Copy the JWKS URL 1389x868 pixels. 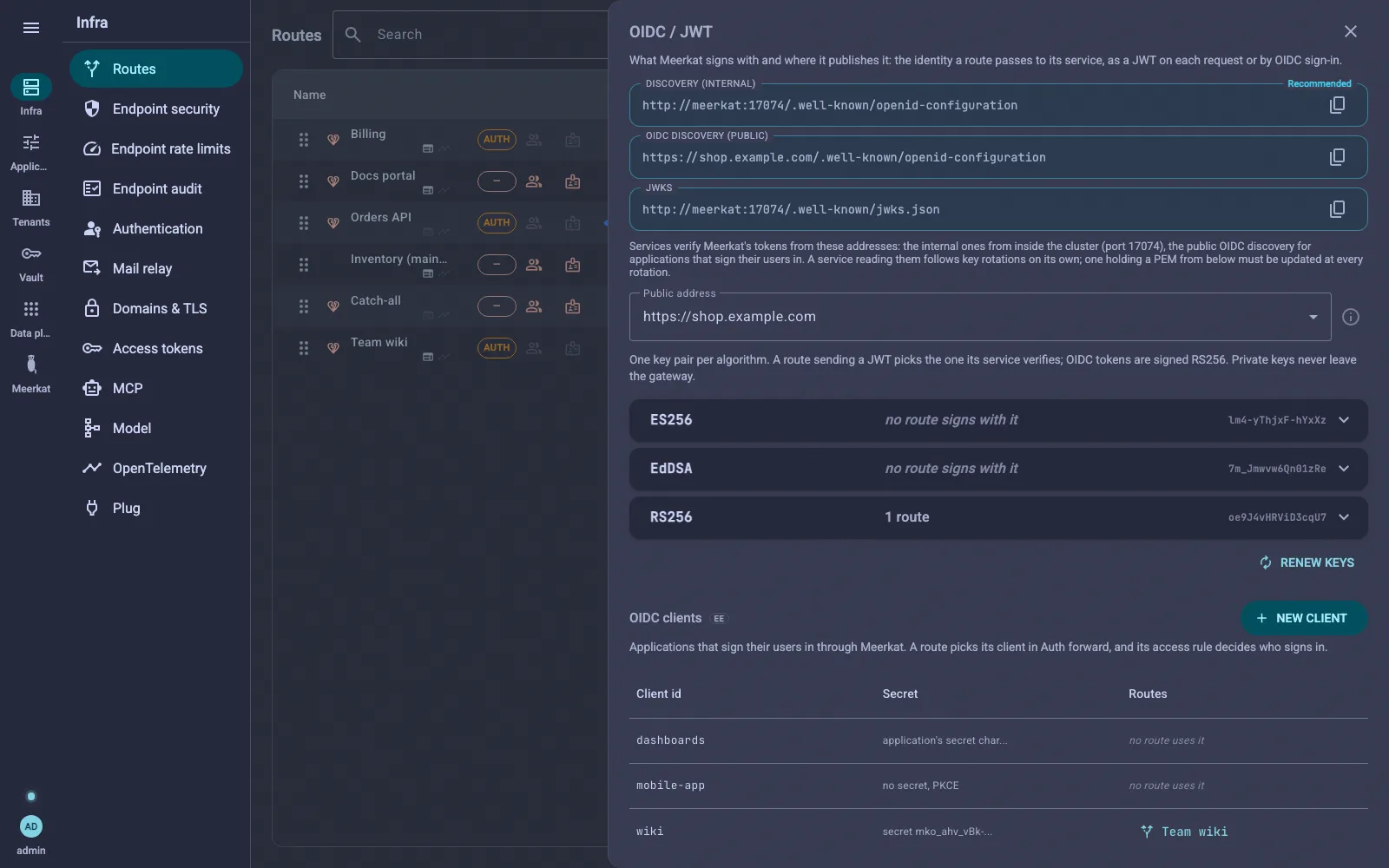tap(1337, 209)
